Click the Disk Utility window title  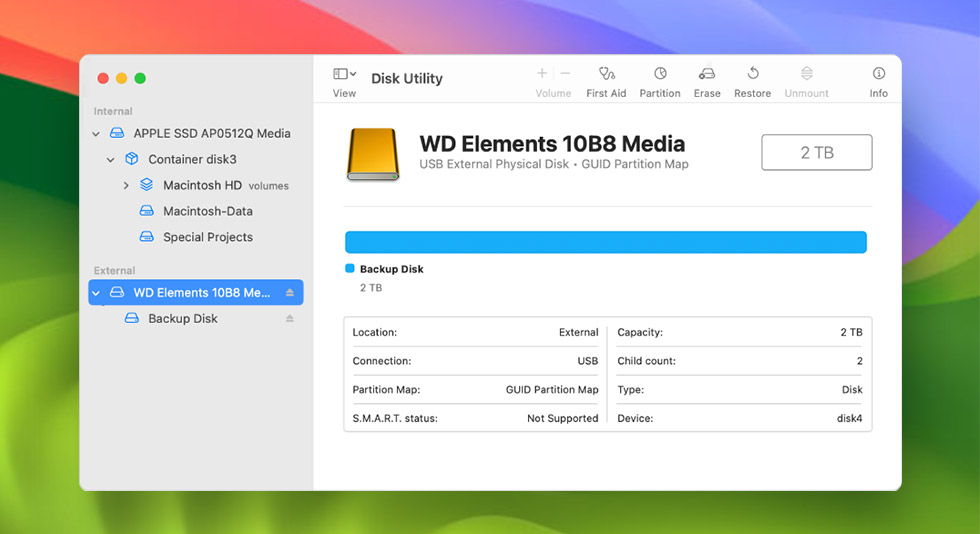click(407, 78)
